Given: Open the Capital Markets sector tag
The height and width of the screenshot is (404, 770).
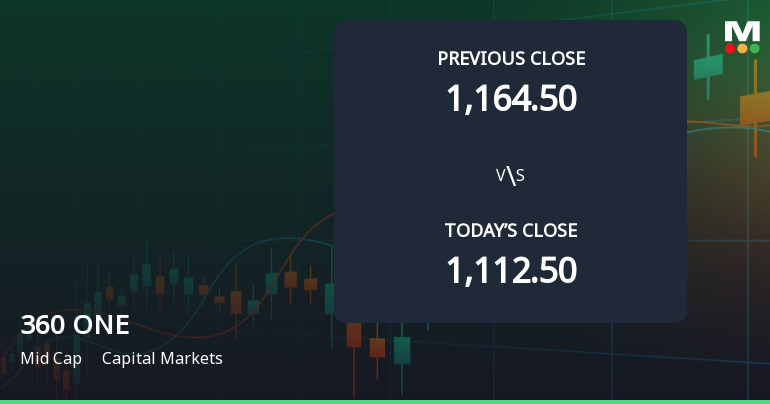Looking at the screenshot, I should click(x=162, y=358).
